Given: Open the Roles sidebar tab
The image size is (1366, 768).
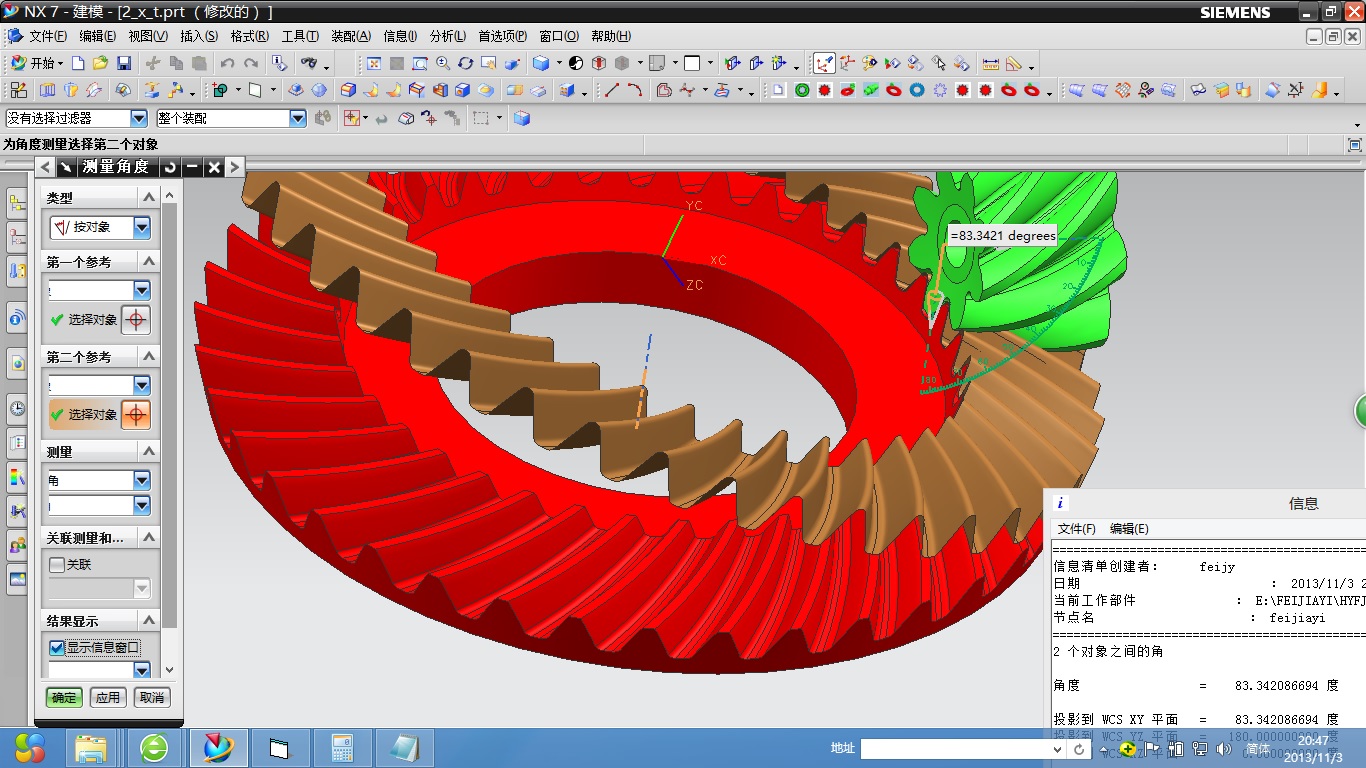Looking at the screenshot, I should [x=17, y=545].
